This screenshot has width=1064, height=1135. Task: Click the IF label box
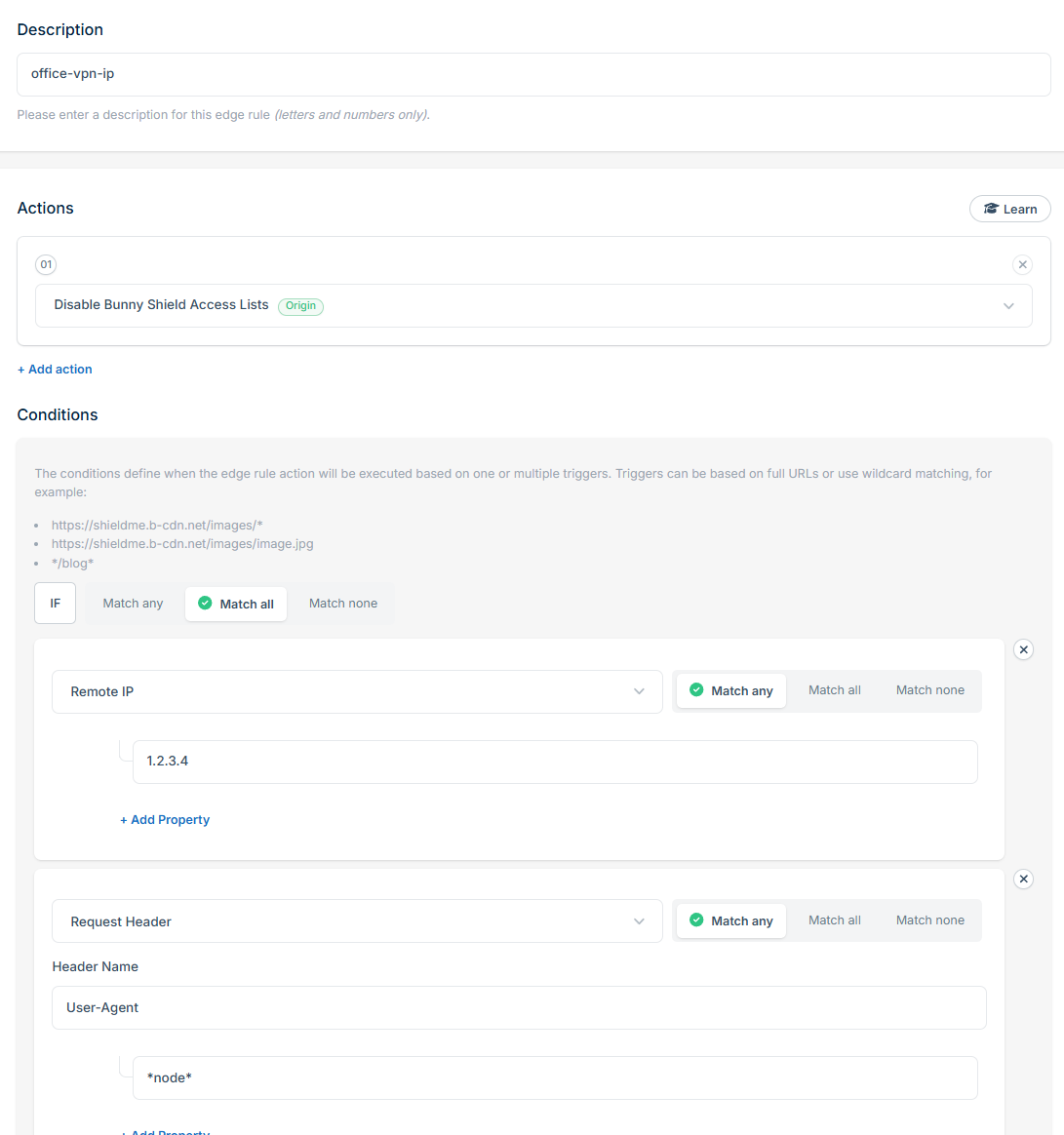[55, 603]
